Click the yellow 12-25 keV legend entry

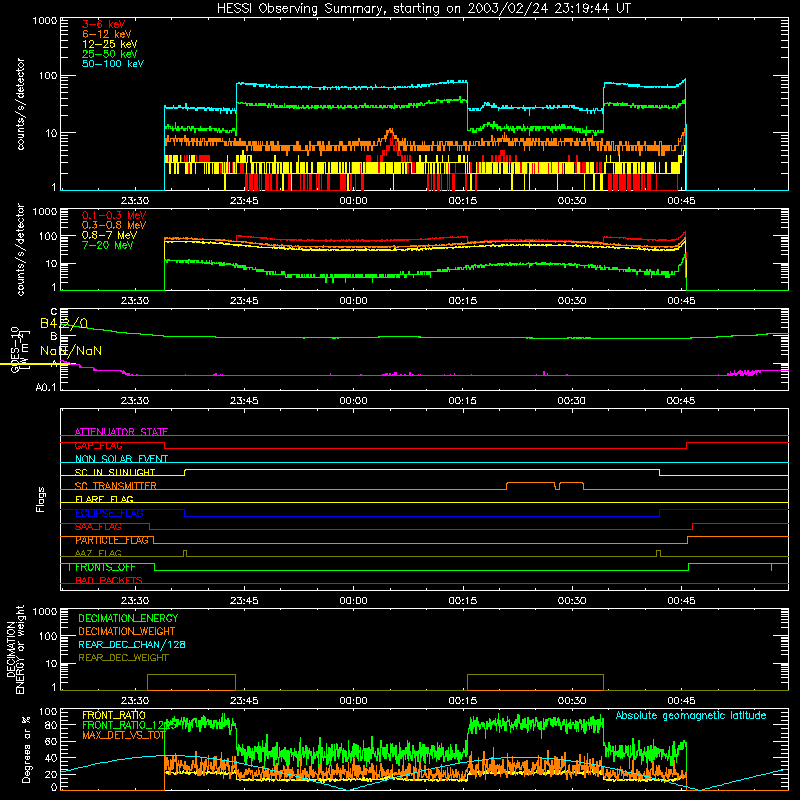pyautogui.click(x=110, y=44)
